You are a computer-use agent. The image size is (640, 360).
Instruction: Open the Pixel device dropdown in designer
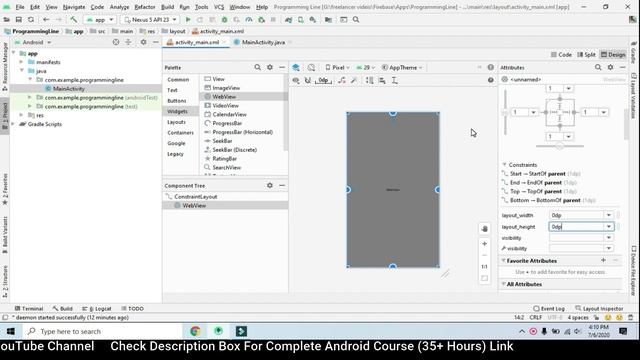click(338, 67)
